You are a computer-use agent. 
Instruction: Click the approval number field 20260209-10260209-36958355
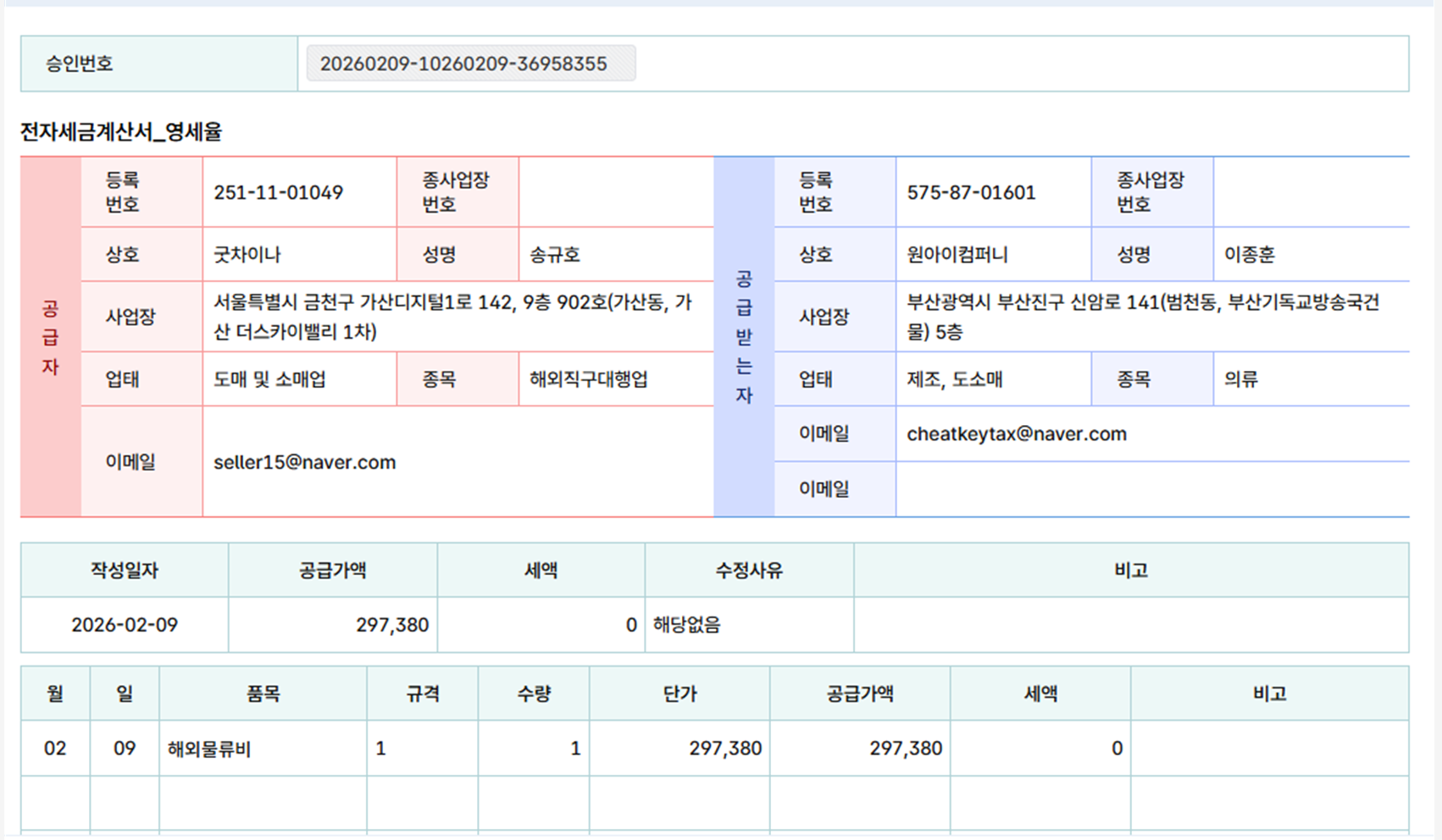(471, 64)
